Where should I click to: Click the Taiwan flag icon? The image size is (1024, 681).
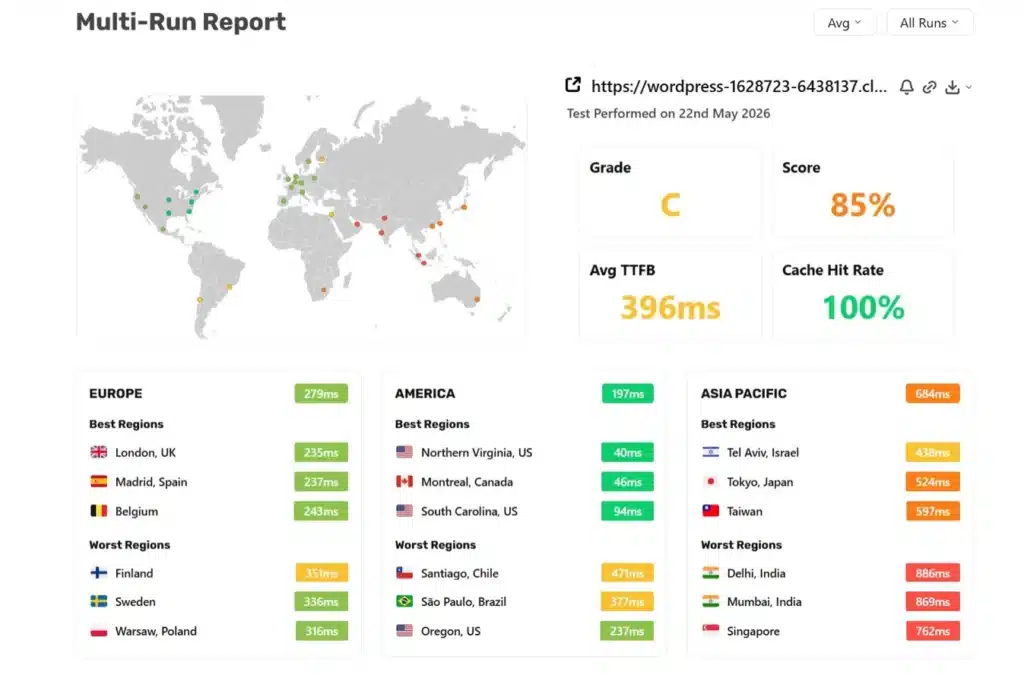(711, 511)
